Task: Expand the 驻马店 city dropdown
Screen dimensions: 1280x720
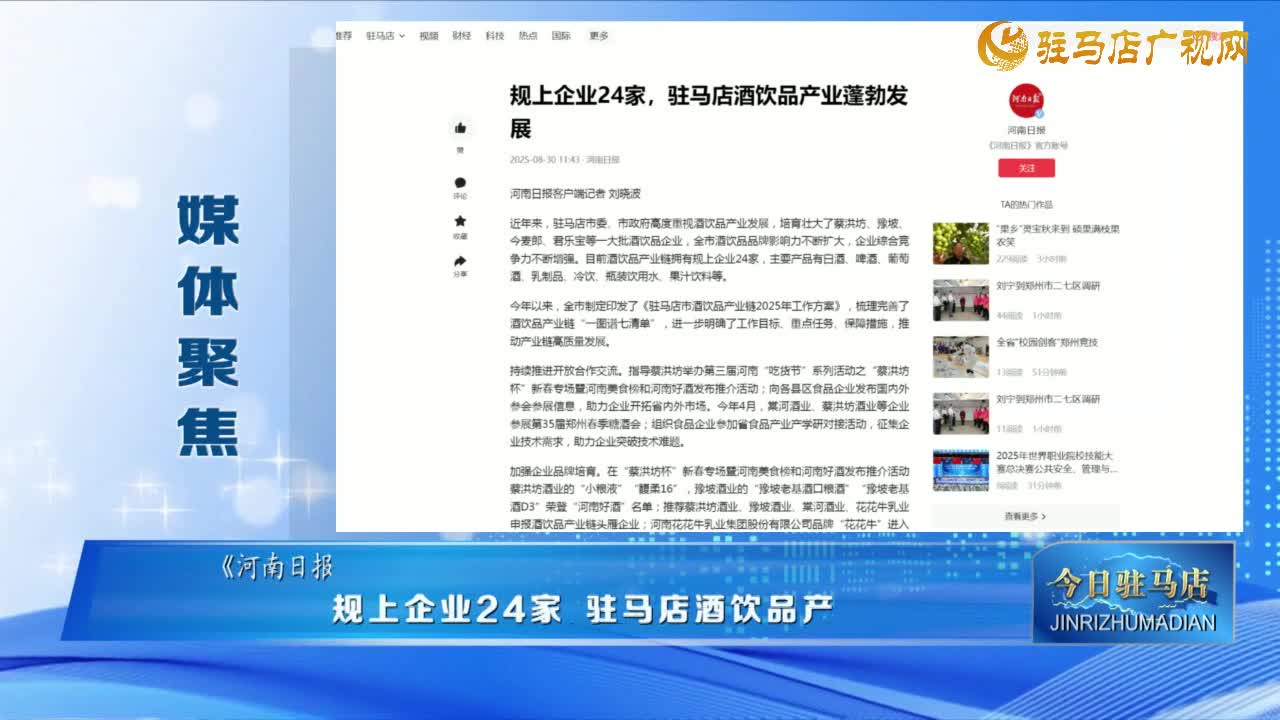Action: [x=385, y=36]
